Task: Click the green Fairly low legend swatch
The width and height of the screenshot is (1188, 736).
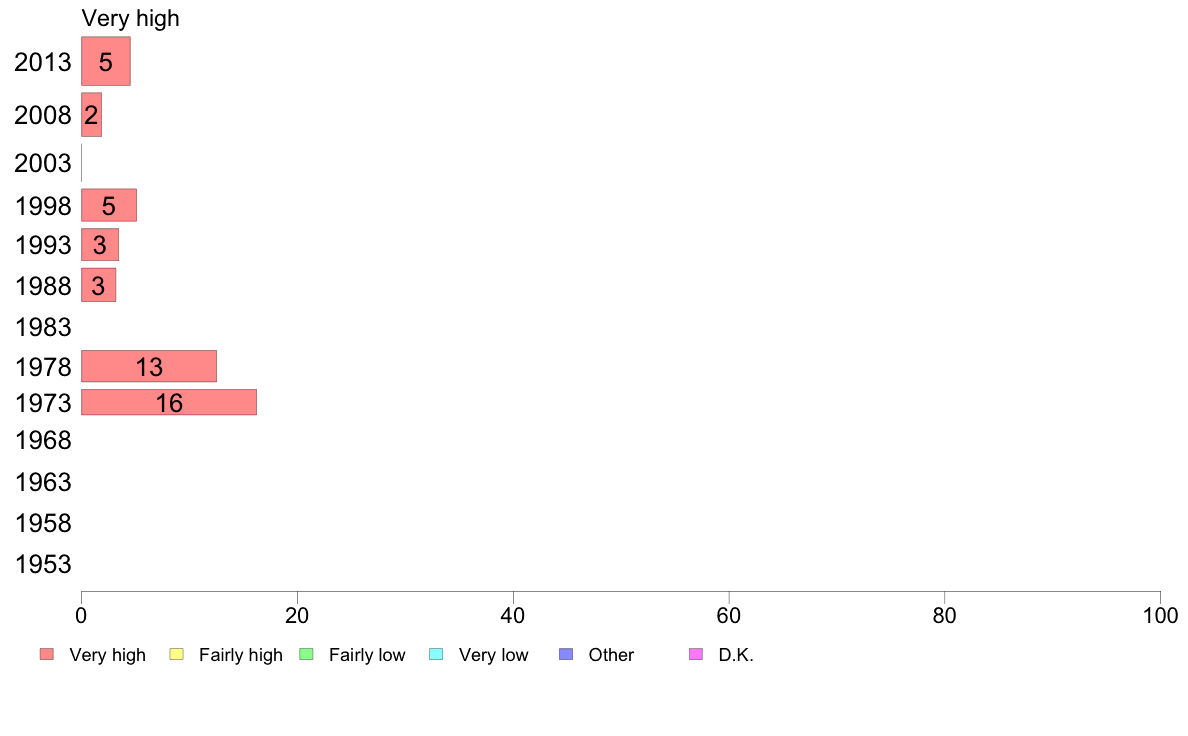Action: (306, 654)
